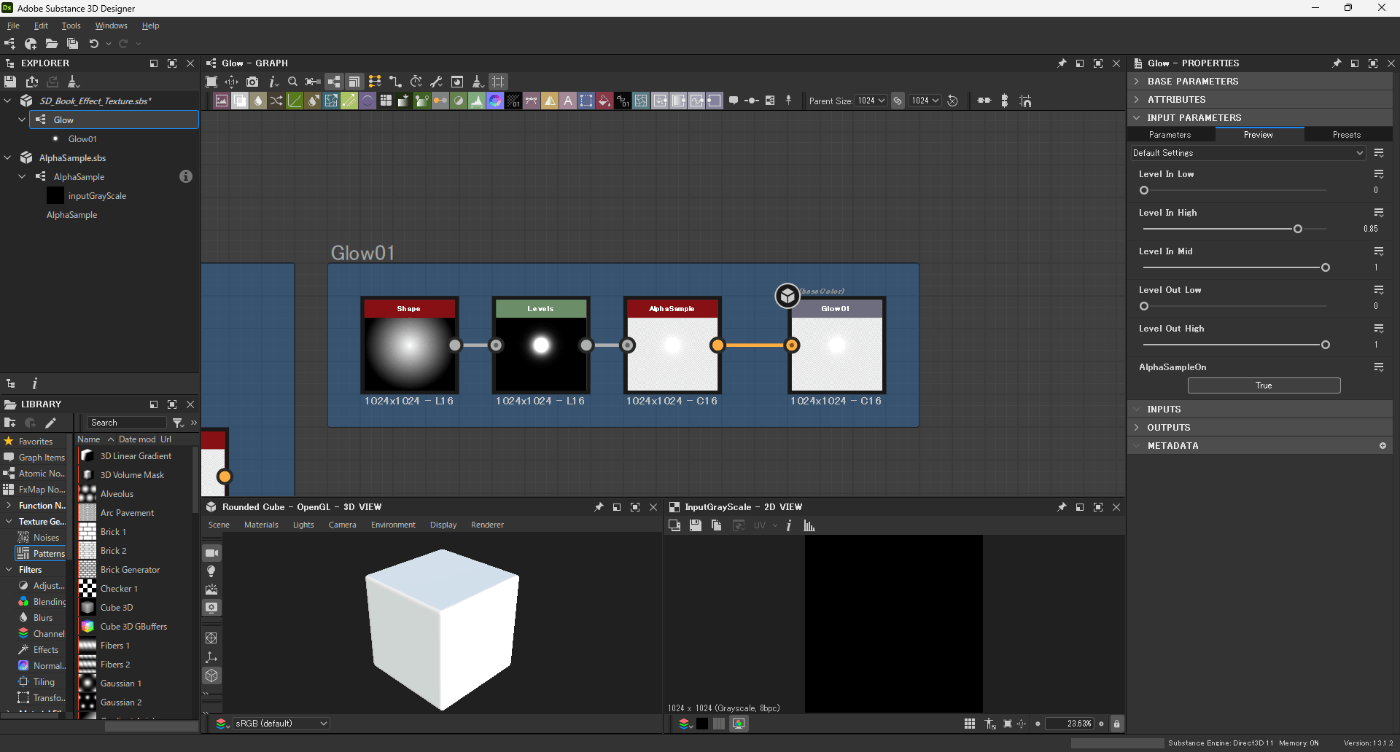Click the new MDL graph globe icon
This screenshot has width=1400, height=752.
[31, 44]
